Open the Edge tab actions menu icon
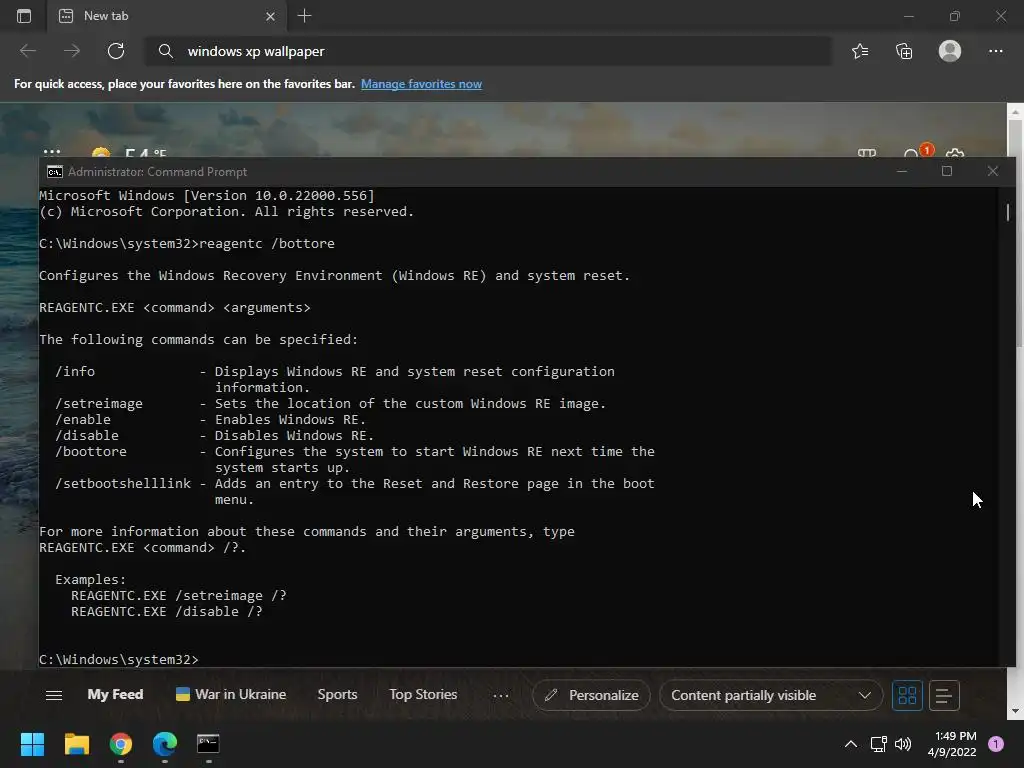 coord(24,16)
